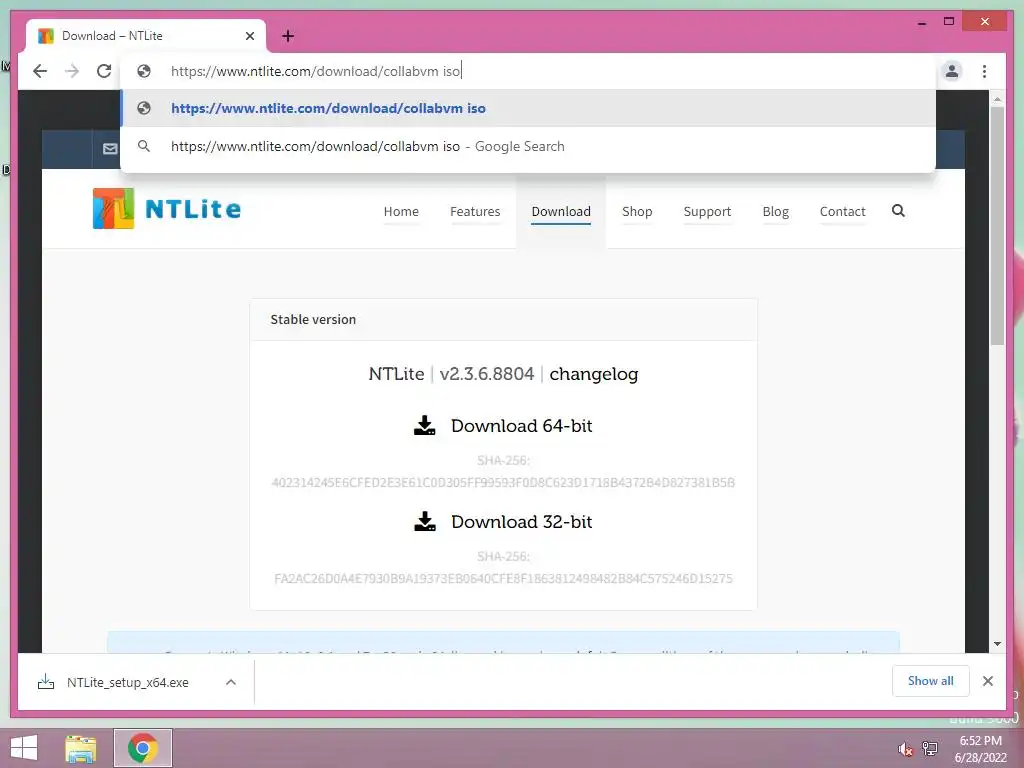Open the Features nav item
Screen dimensions: 1024x768
pyautogui.click(x=475, y=212)
